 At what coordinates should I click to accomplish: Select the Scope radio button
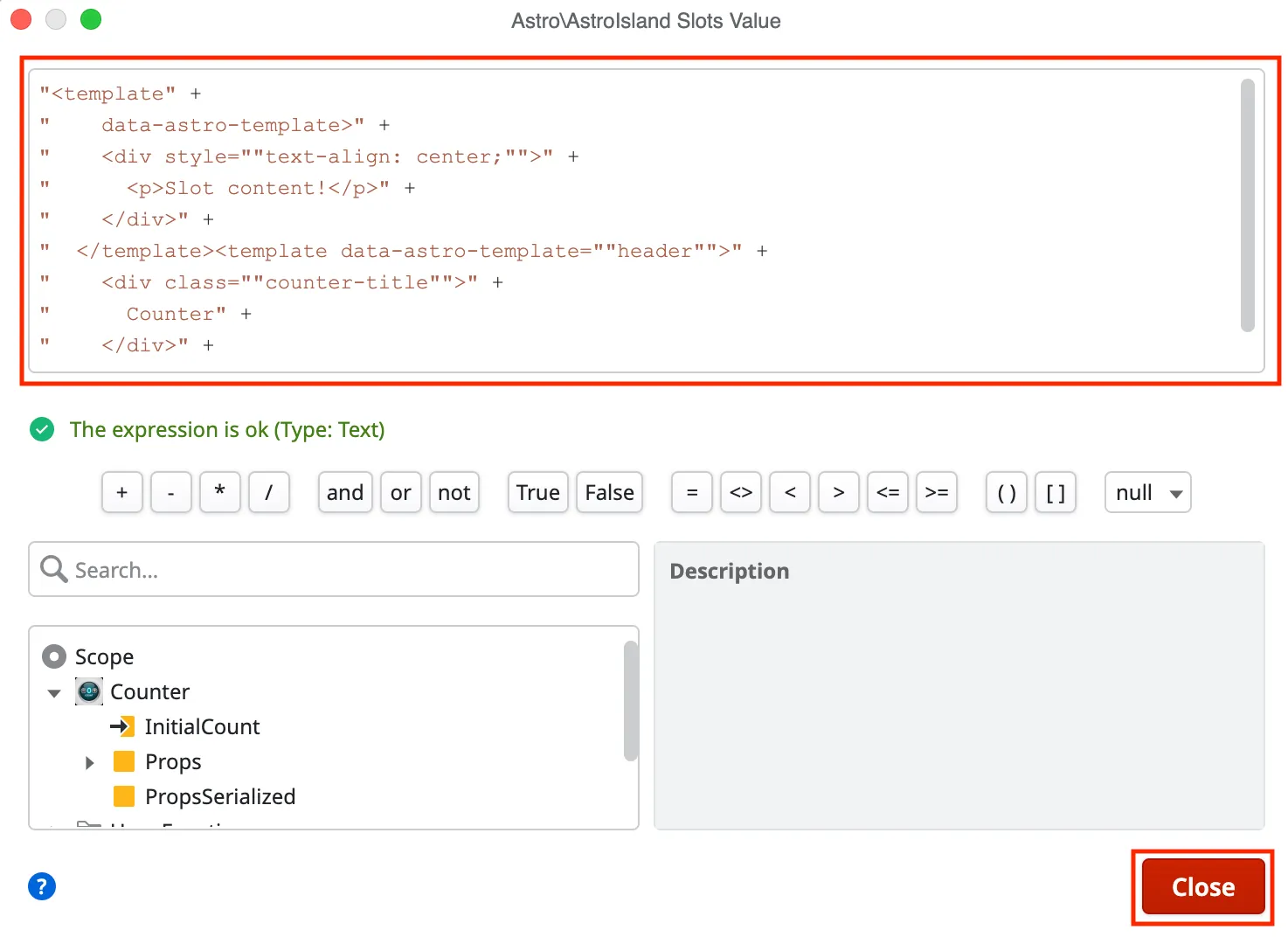(54, 656)
